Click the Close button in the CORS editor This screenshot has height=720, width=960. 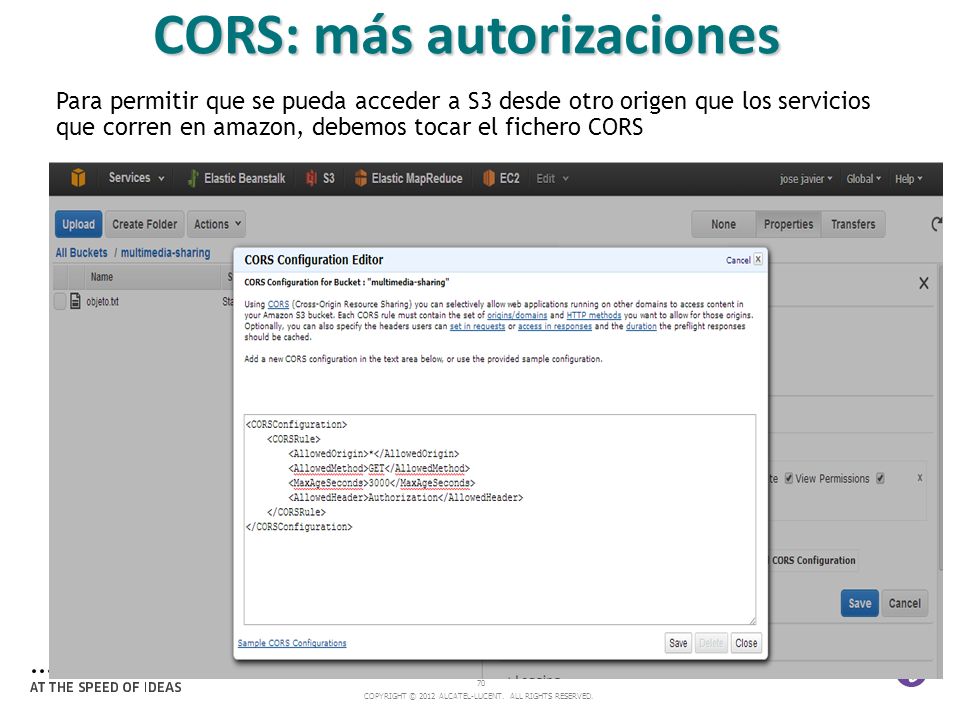point(746,643)
